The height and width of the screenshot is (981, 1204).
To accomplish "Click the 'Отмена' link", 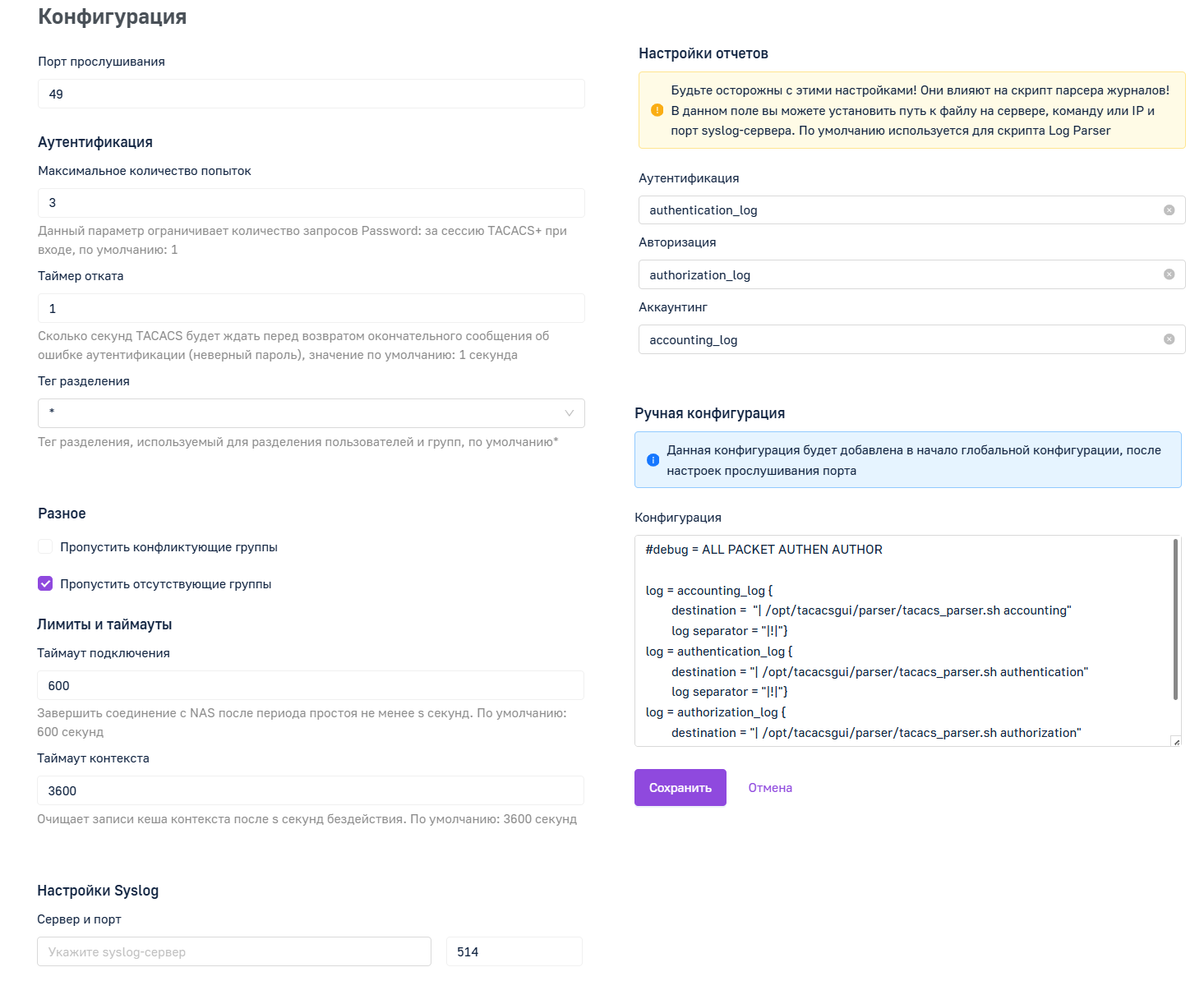I will click(770, 788).
